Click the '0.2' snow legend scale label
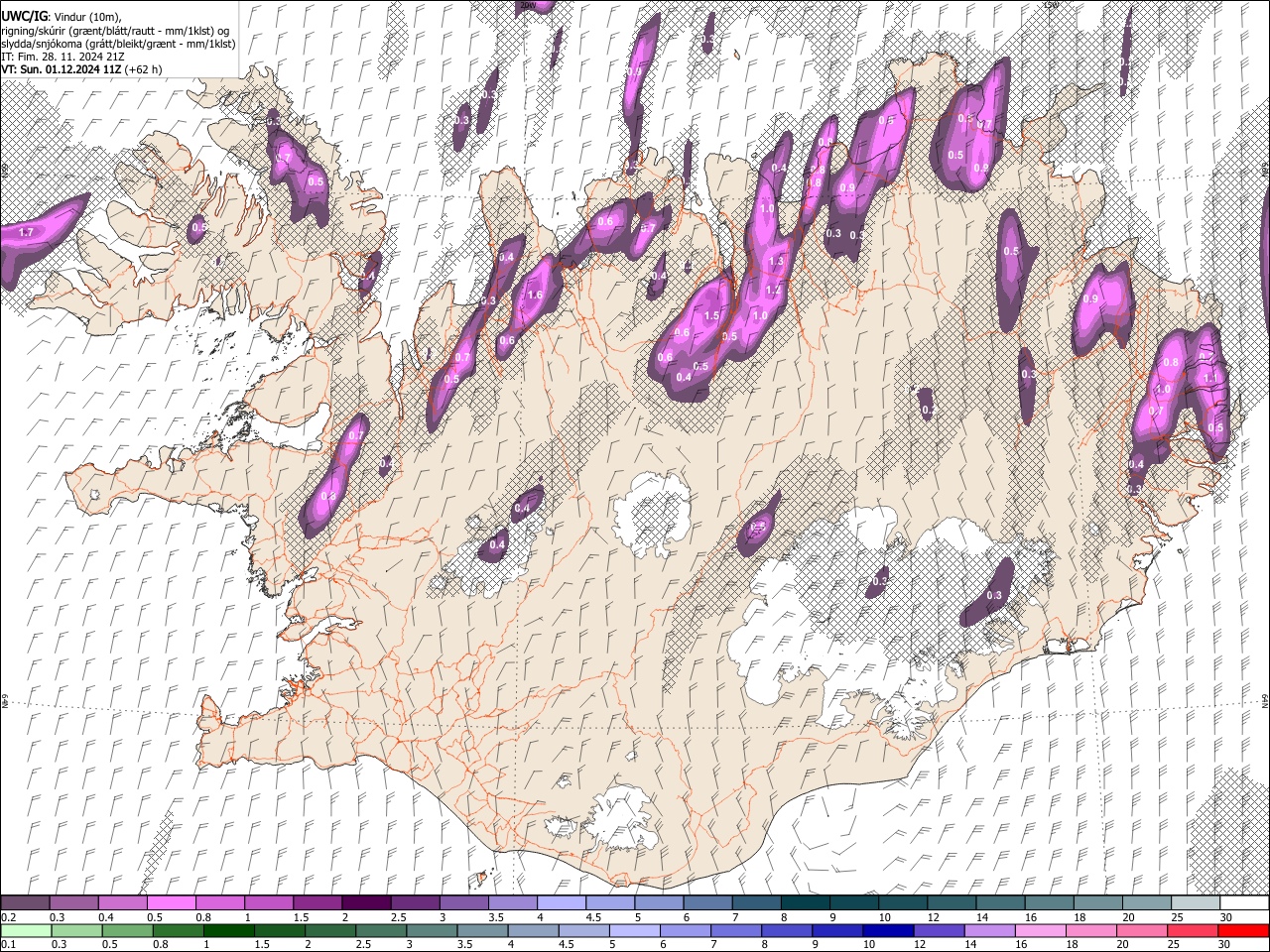 (8, 917)
